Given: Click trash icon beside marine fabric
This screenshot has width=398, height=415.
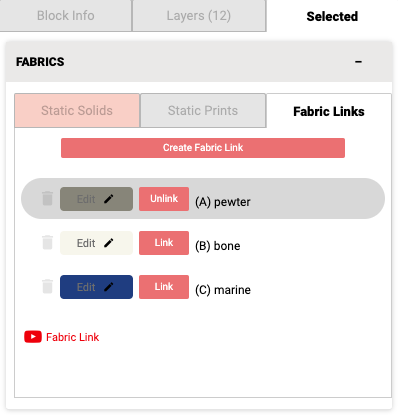Looking at the screenshot, I should point(47,287).
